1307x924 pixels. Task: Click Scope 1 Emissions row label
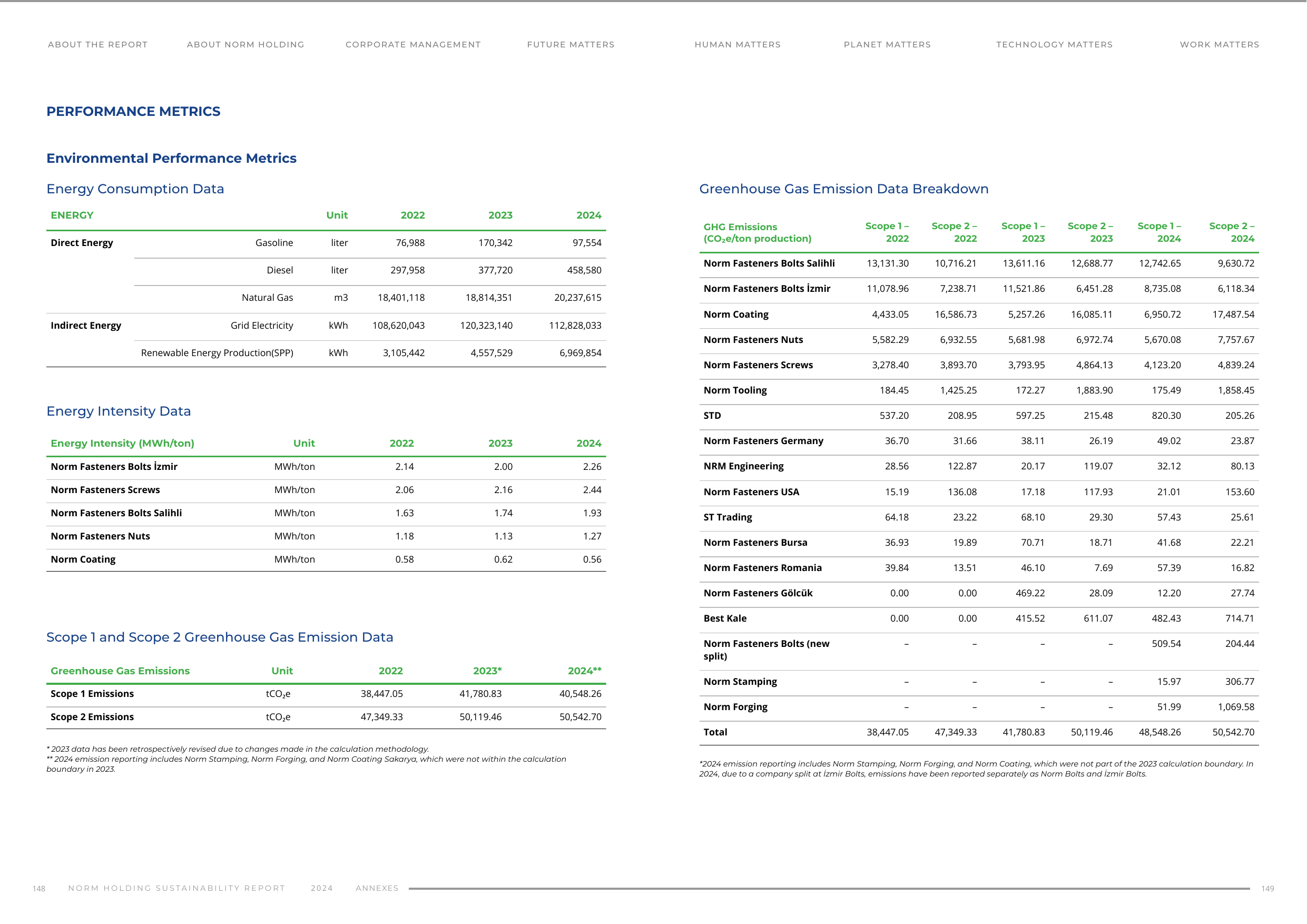92,693
